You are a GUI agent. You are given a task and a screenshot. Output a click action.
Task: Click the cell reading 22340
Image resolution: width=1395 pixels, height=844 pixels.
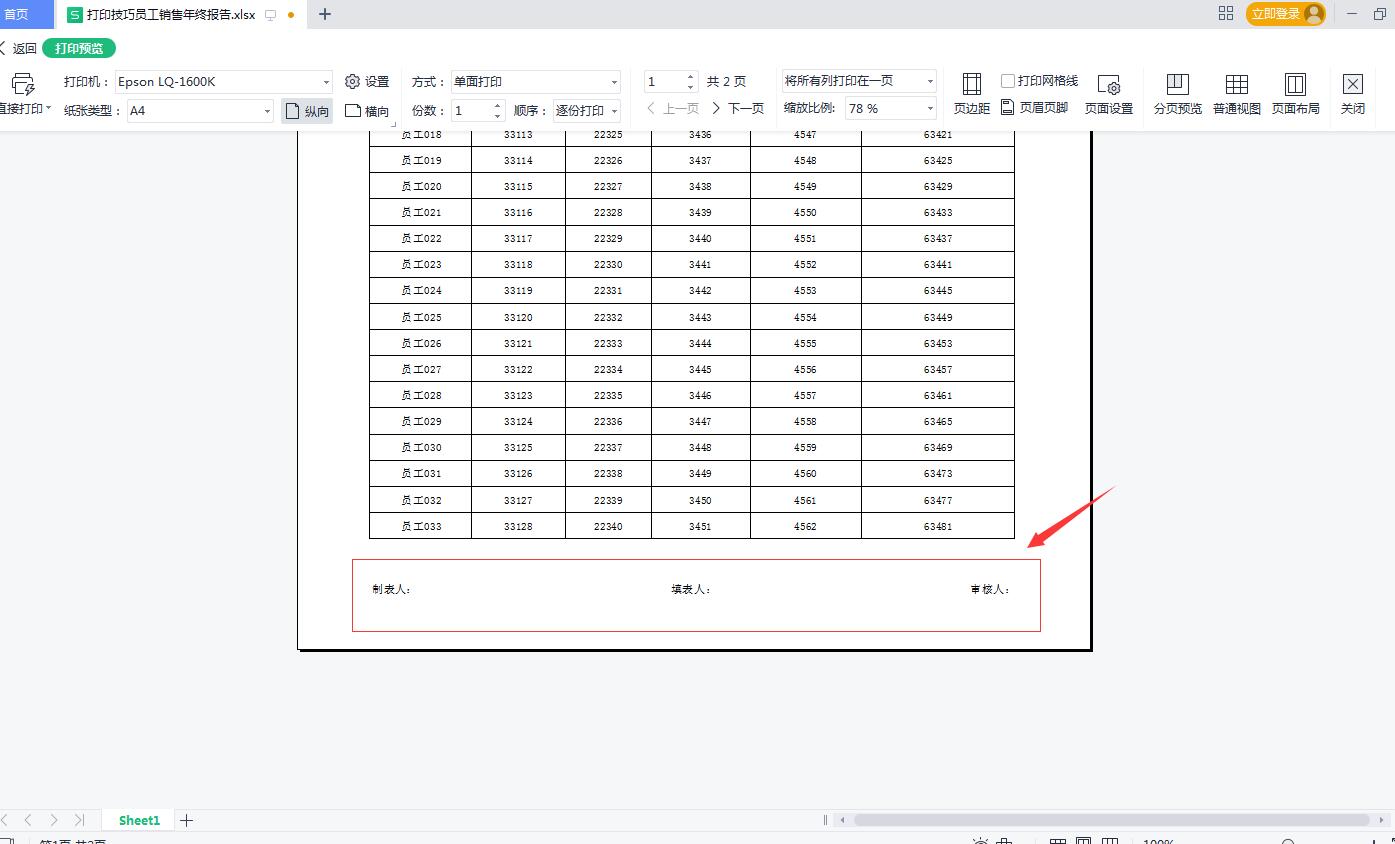click(608, 526)
